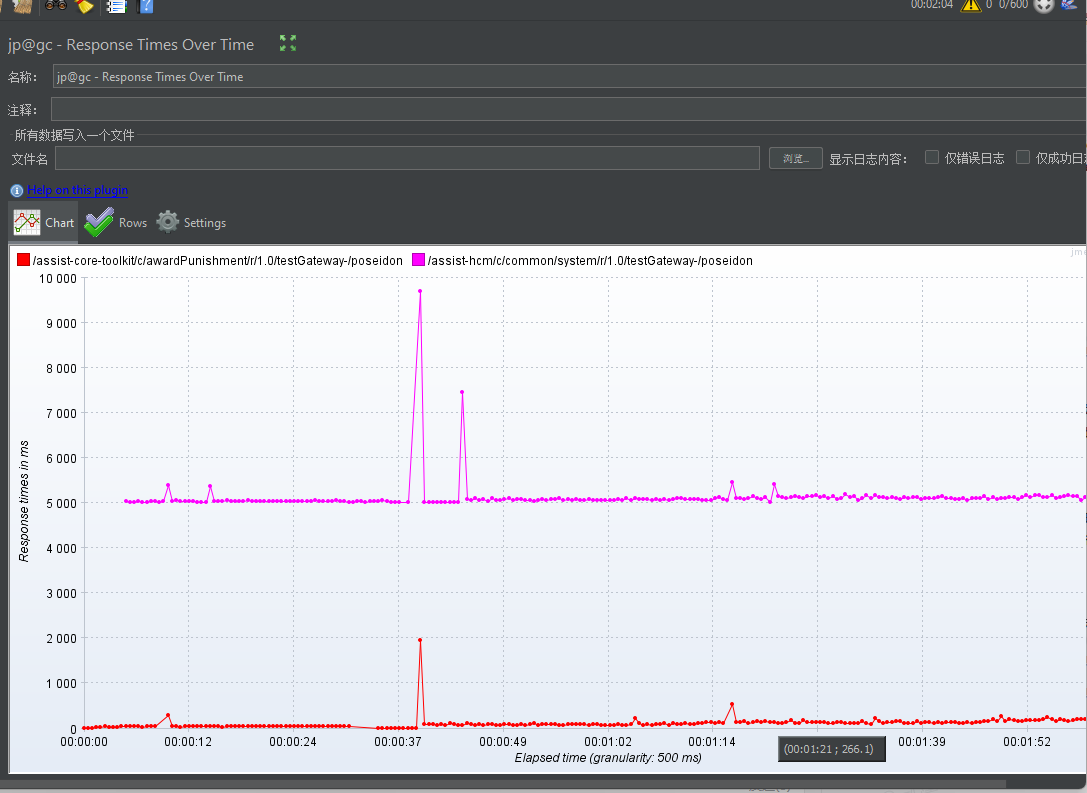Enable the successes-only log checkbox
Image resolution: width=1087 pixels, height=793 pixels.
pos(1023,157)
